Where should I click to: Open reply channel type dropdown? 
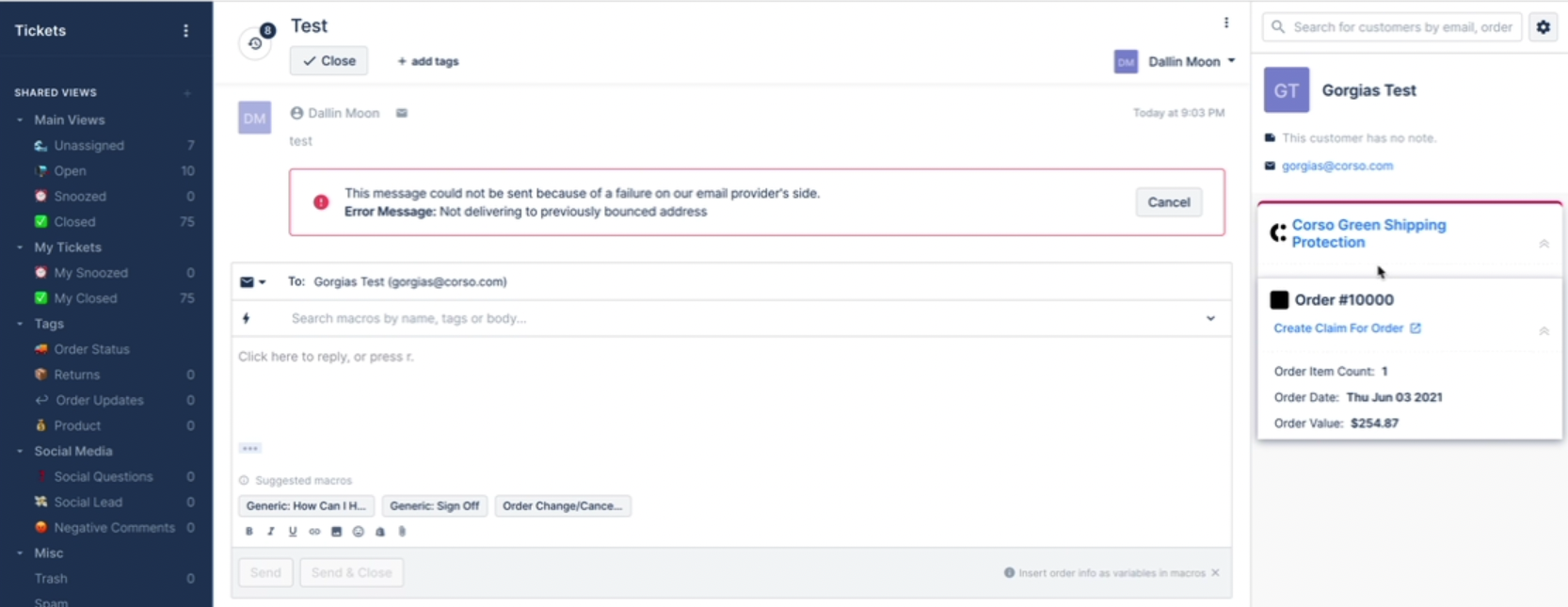[x=252, y=282]
